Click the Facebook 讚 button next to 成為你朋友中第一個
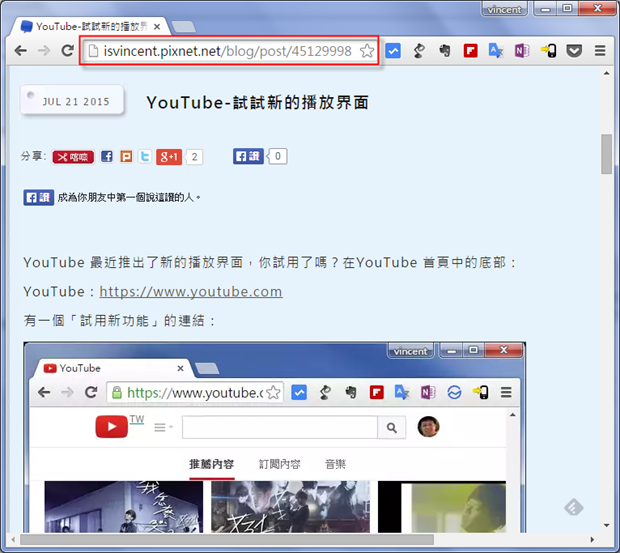 click(x=38, y=197)
